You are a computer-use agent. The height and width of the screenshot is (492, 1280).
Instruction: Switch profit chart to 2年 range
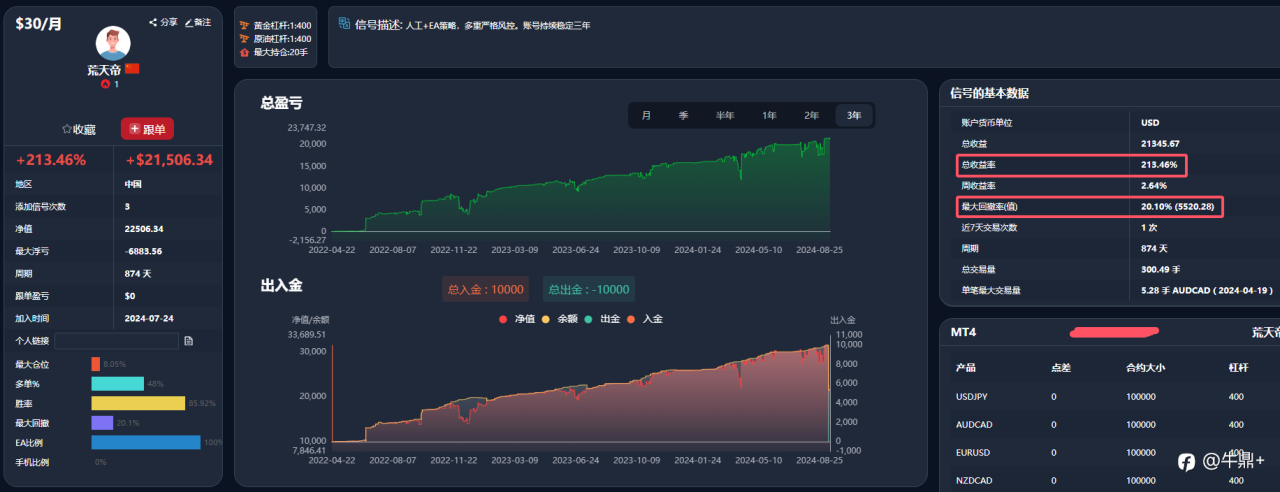click(811, 115)
